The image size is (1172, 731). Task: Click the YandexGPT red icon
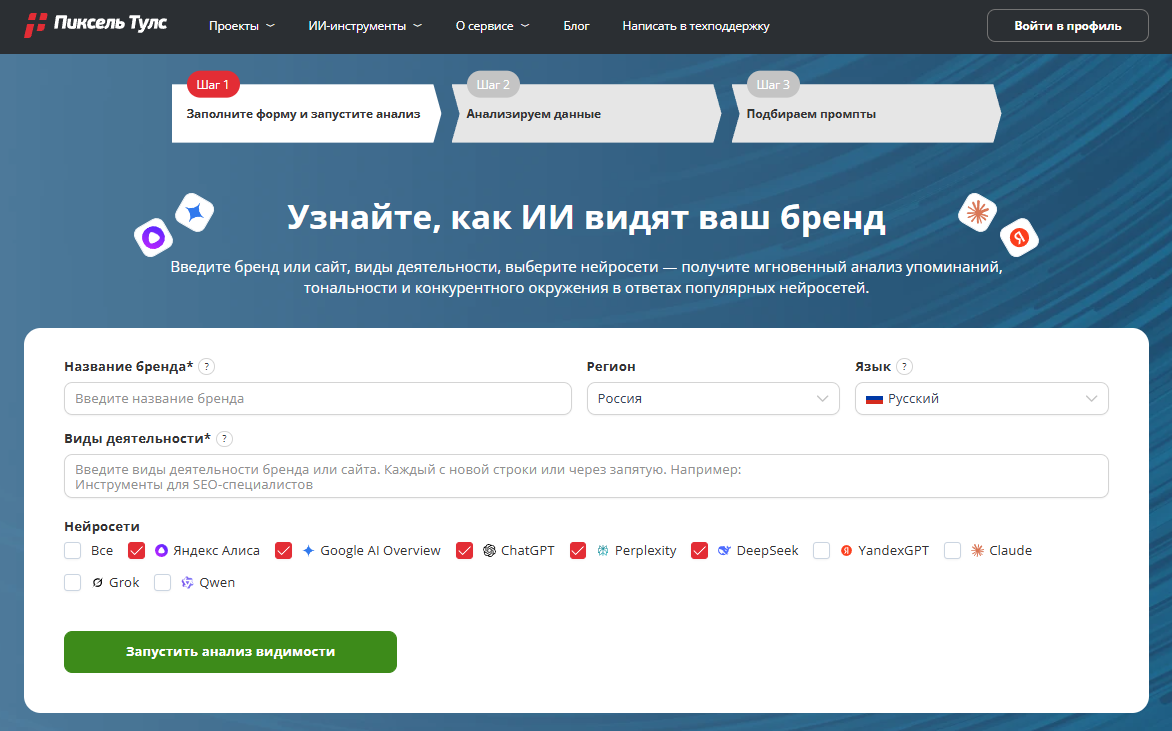(x=846, y=550)
